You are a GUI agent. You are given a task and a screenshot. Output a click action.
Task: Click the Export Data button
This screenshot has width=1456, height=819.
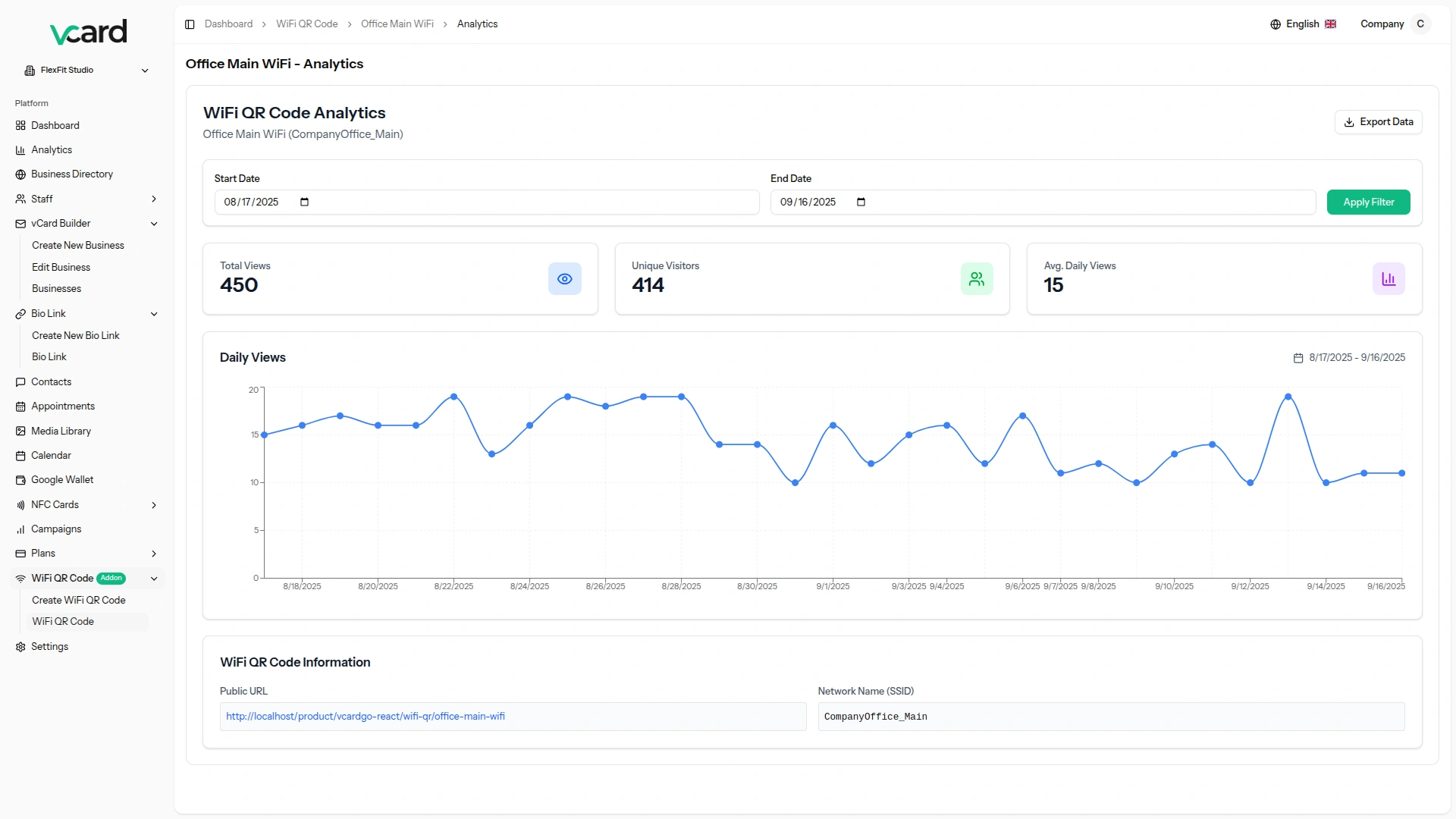coord(1378,122)
